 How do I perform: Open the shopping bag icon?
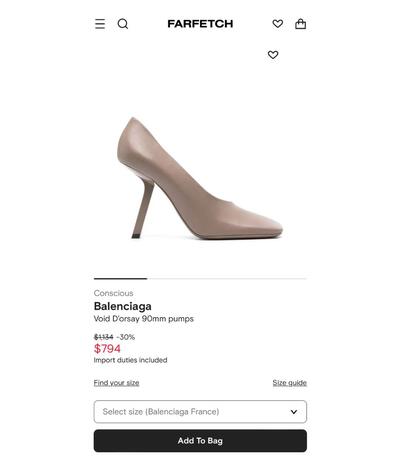(301, 24)
